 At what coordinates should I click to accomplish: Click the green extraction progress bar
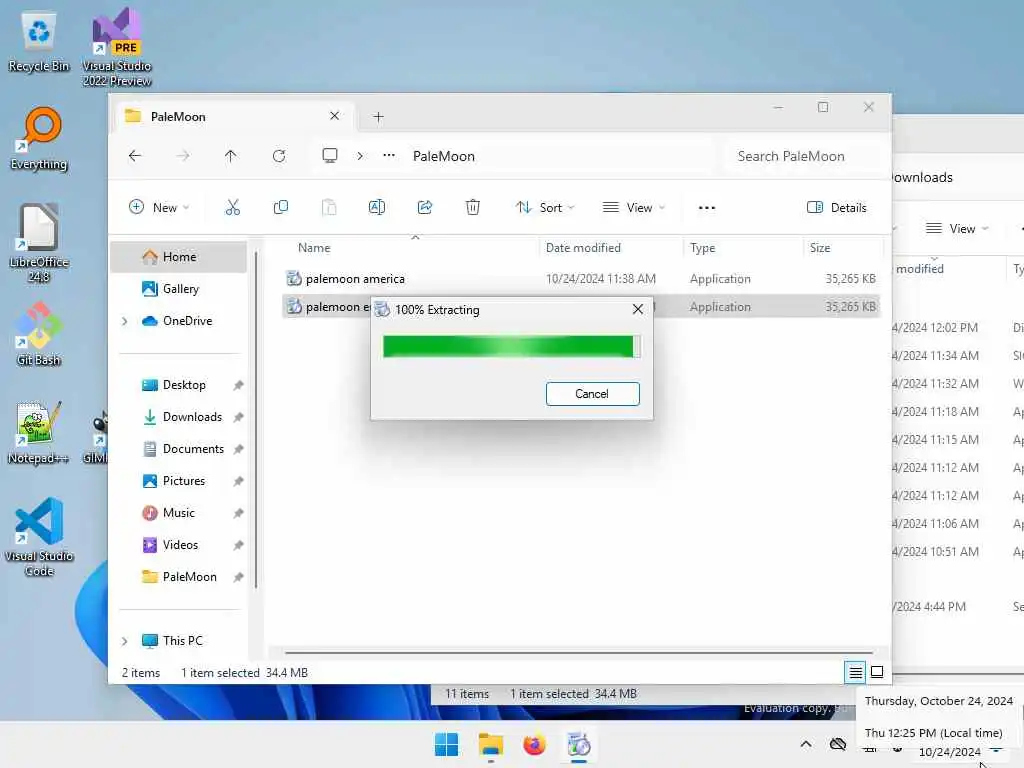511,346
